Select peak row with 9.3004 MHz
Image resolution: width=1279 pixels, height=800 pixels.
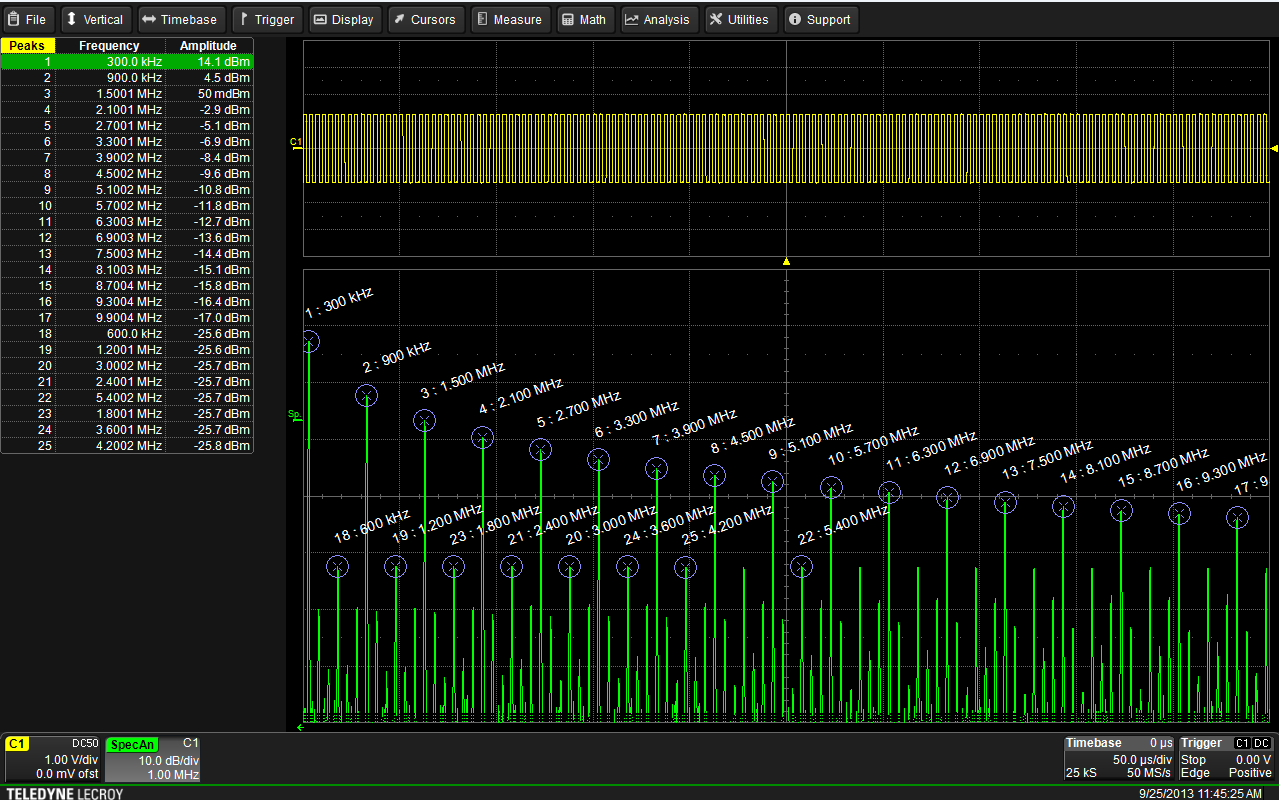coord(127,302)
